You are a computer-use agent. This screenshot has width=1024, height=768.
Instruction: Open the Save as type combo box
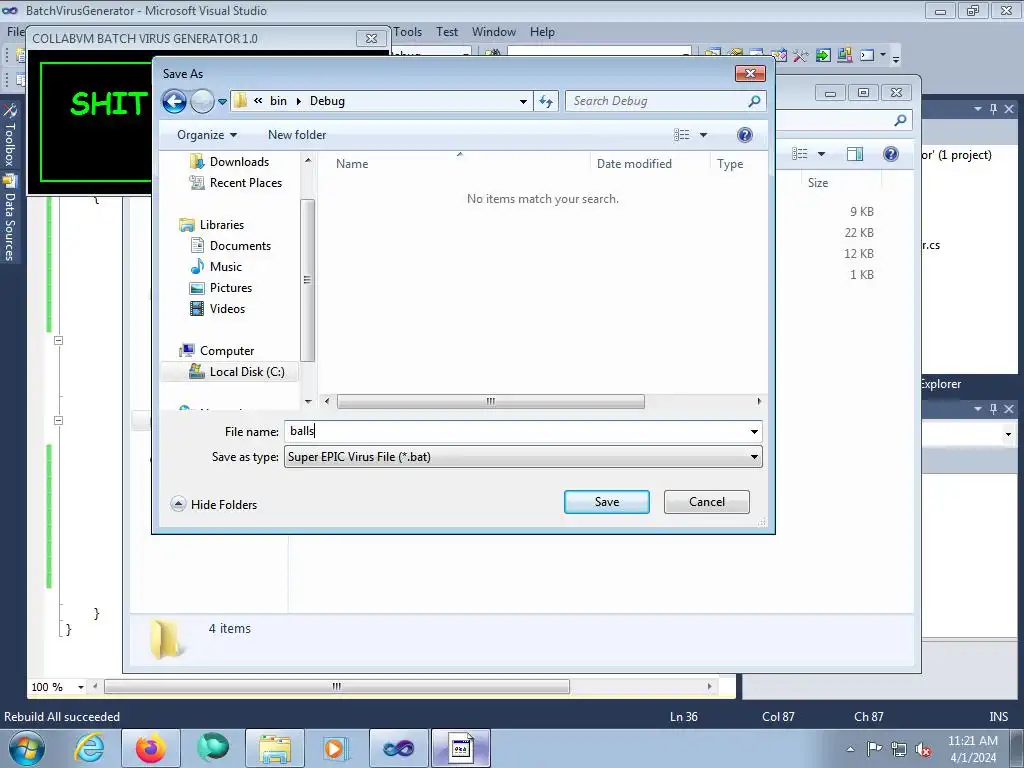[x=523, y=457]
